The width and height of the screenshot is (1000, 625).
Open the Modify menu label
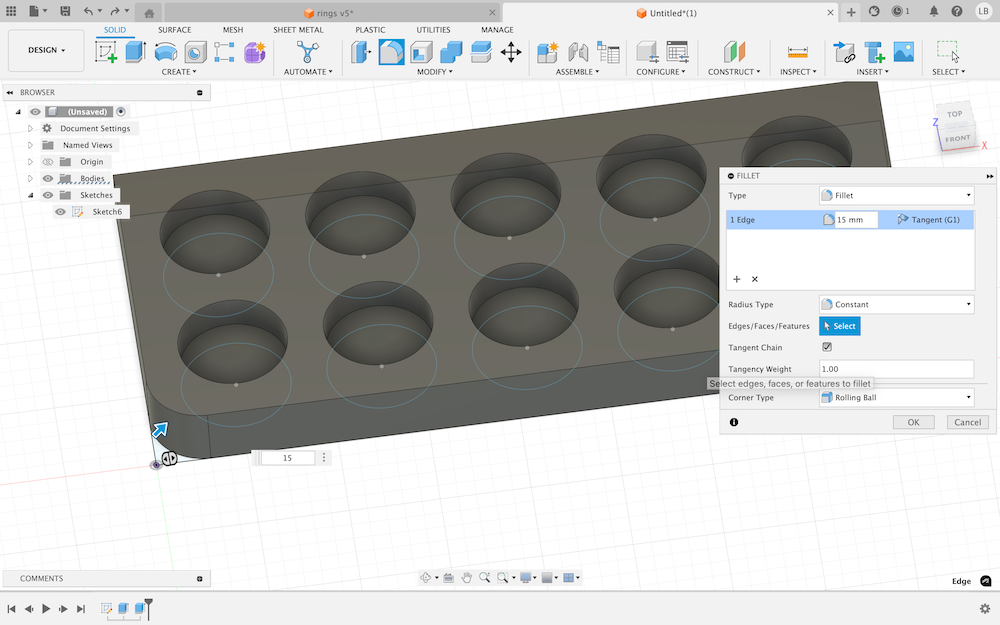tap(434, 72)
